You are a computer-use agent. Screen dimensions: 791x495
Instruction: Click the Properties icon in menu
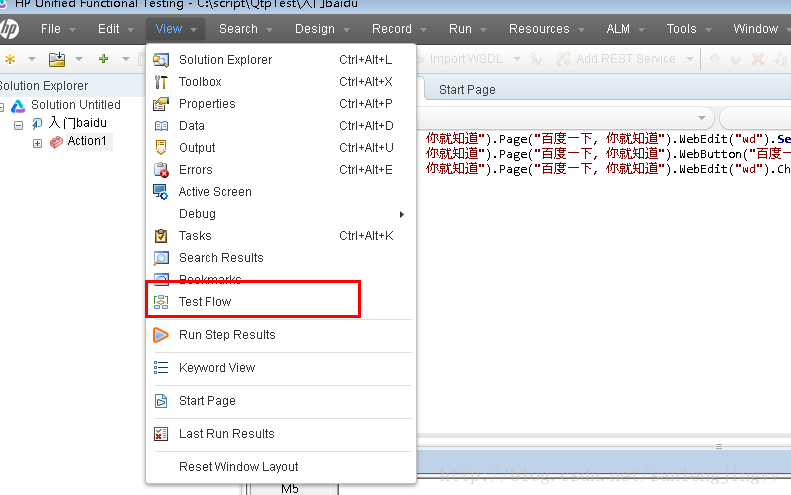tap(161, 103)
